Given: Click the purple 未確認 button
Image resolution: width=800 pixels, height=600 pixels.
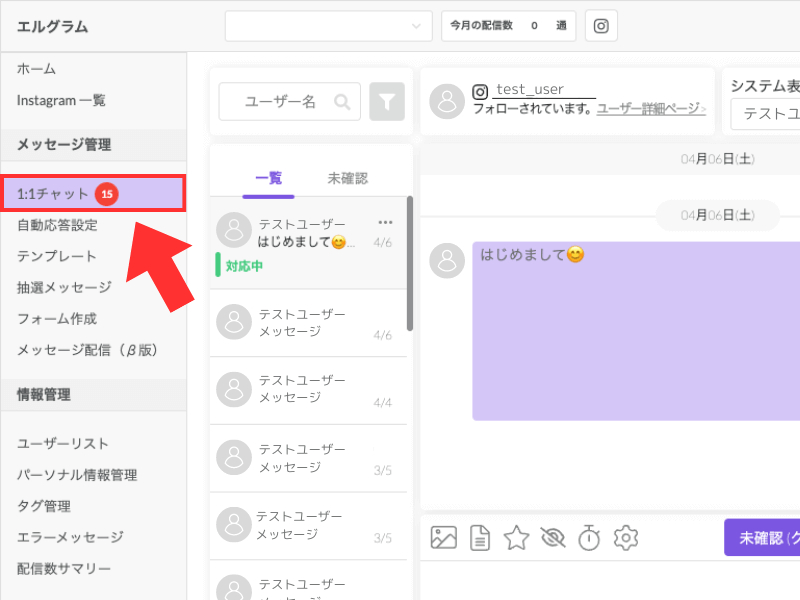Looking at the screenshot, I should [762, 538].
